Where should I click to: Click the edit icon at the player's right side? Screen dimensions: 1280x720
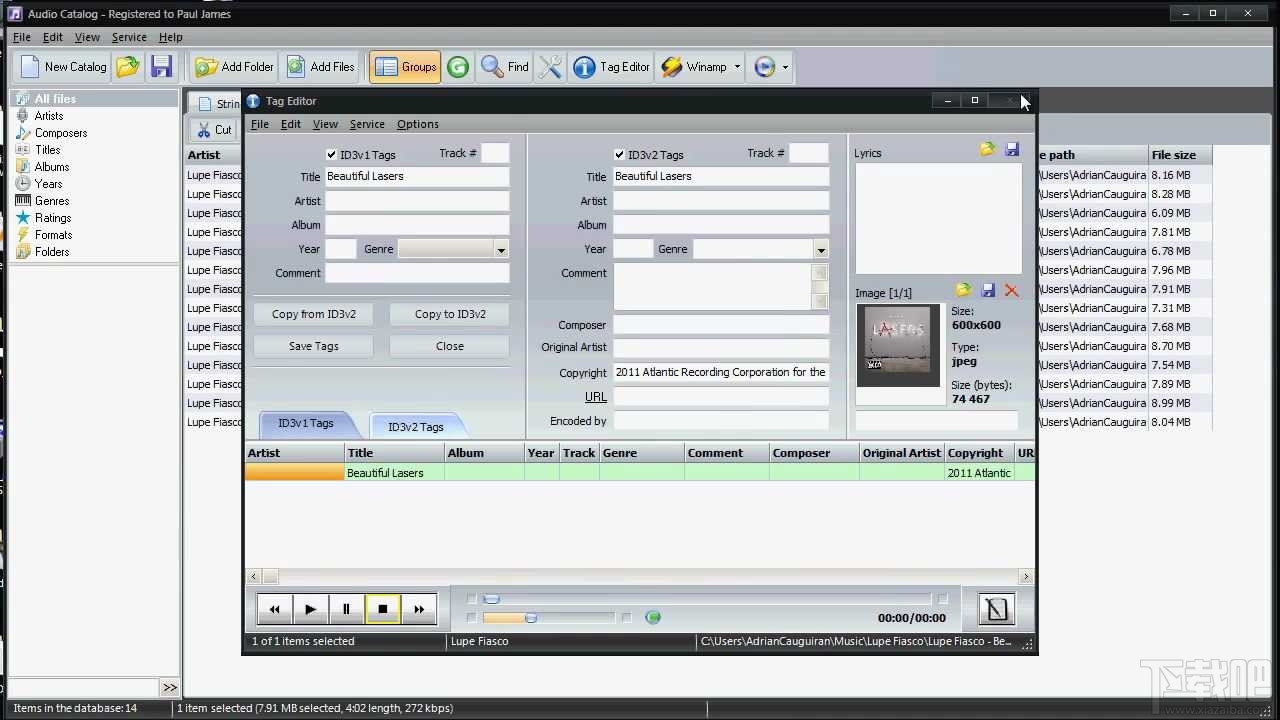[x=996, y=609]
